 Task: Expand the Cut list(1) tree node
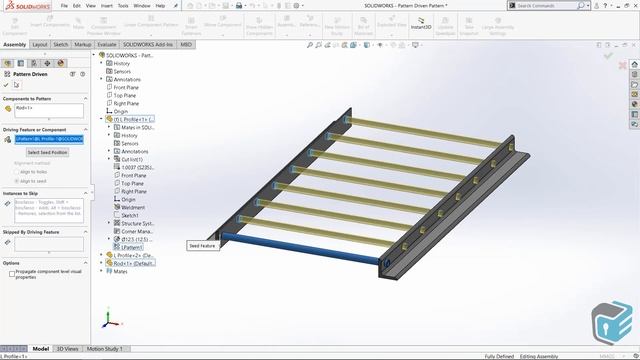(x=109, y=159)
